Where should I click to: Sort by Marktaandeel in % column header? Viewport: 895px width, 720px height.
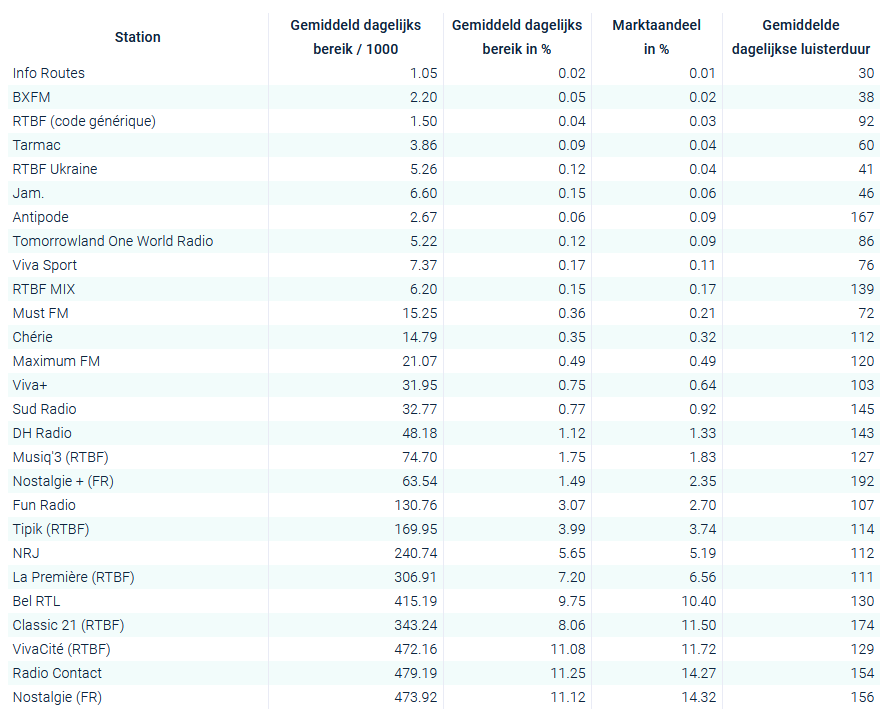tap(656, 37)
